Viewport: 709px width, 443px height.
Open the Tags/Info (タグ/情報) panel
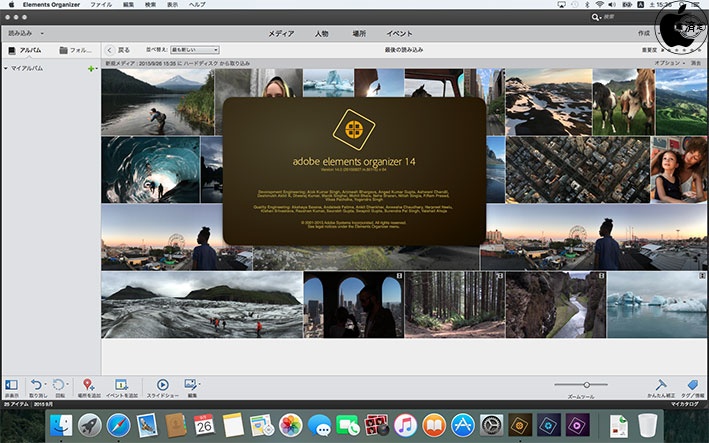692,384
